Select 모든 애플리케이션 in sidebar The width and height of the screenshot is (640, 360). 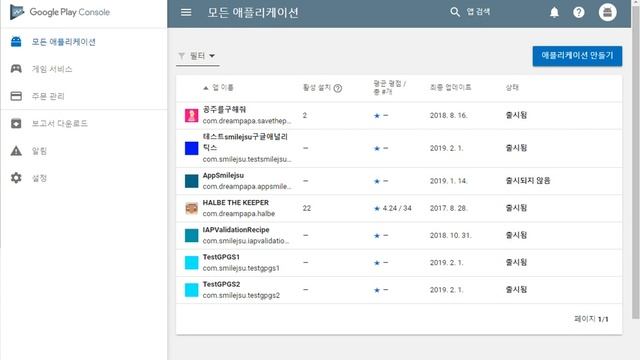pos(84,42)
